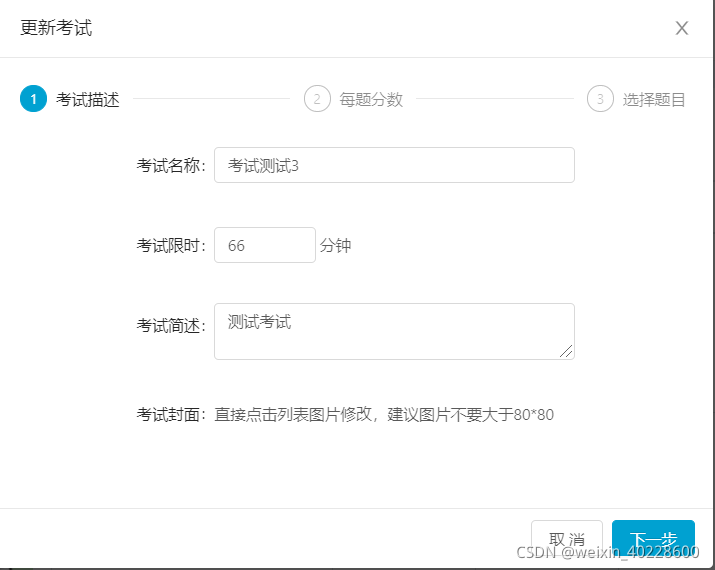The width and height of the screenshot is (715, 570).
Task: Go to step 3 circle icon
Action: [x=600, y=98]
